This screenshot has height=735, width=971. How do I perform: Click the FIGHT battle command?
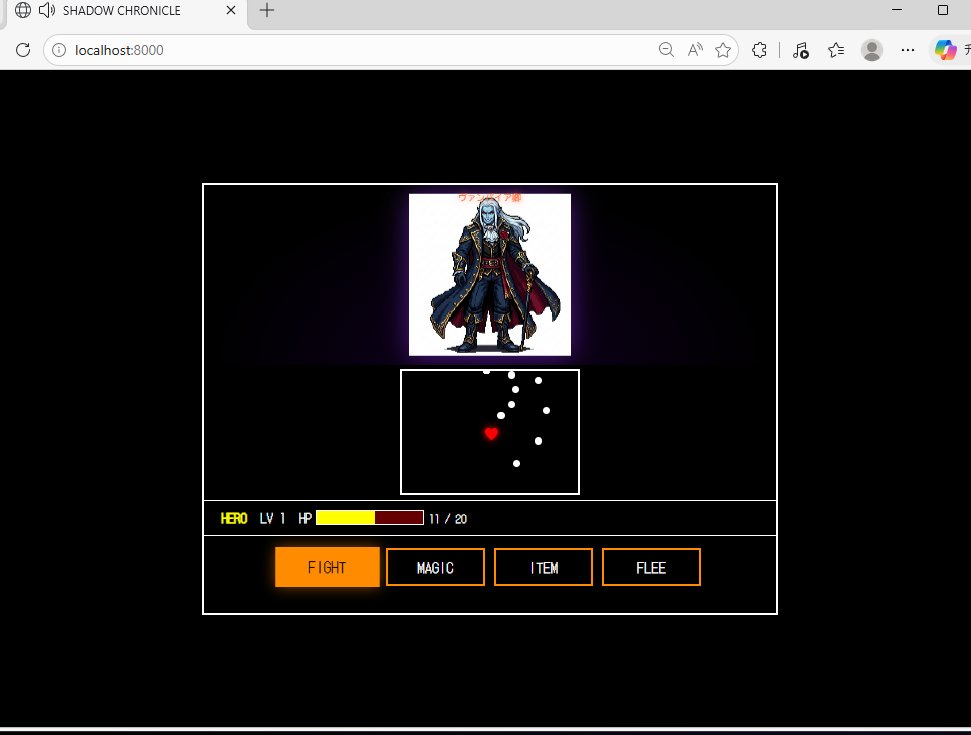click(x=327, y=567)
